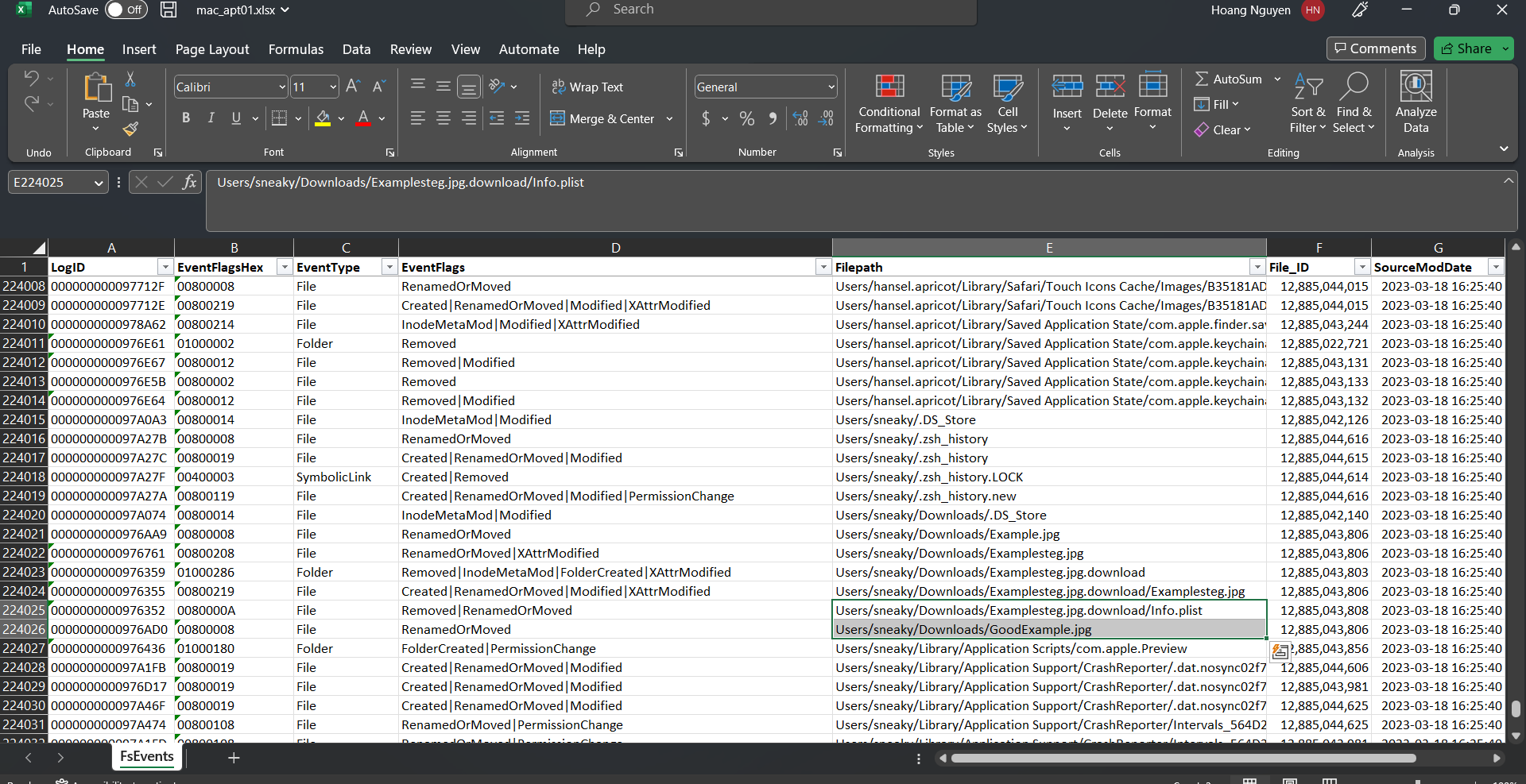Open Conditional Formatting options
The width and height of the screenshot is (1526, 784).
pyautogui.click(x=888, y=103)
